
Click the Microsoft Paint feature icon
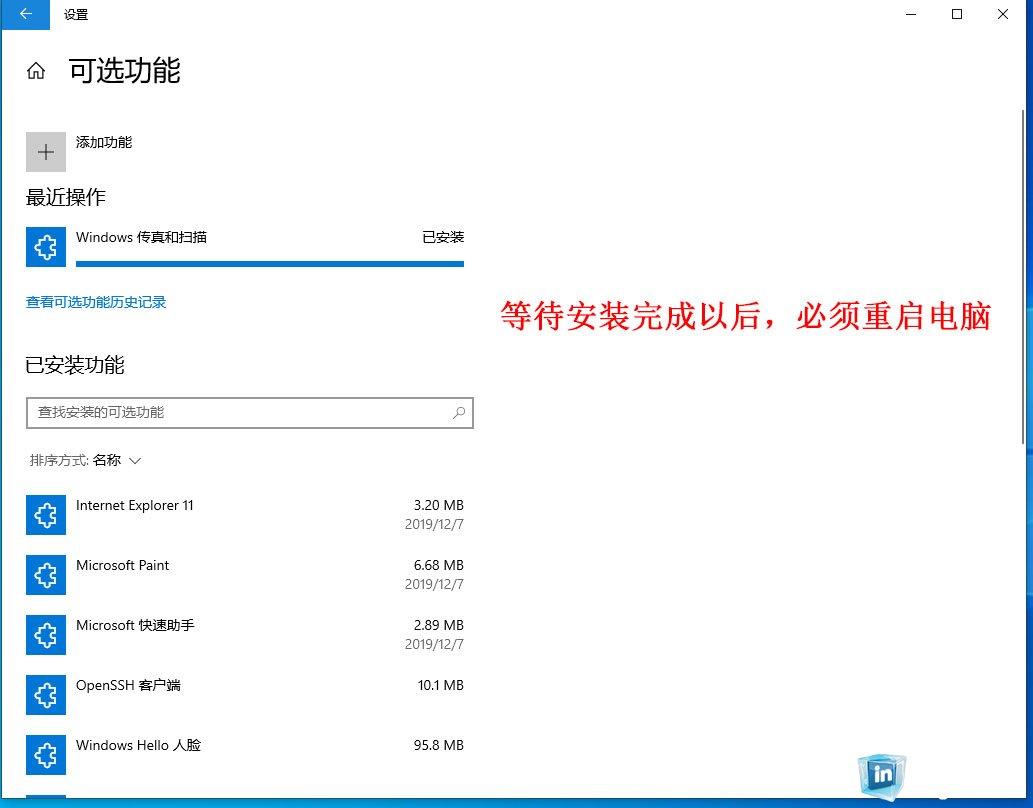click(x=45, y=575)
